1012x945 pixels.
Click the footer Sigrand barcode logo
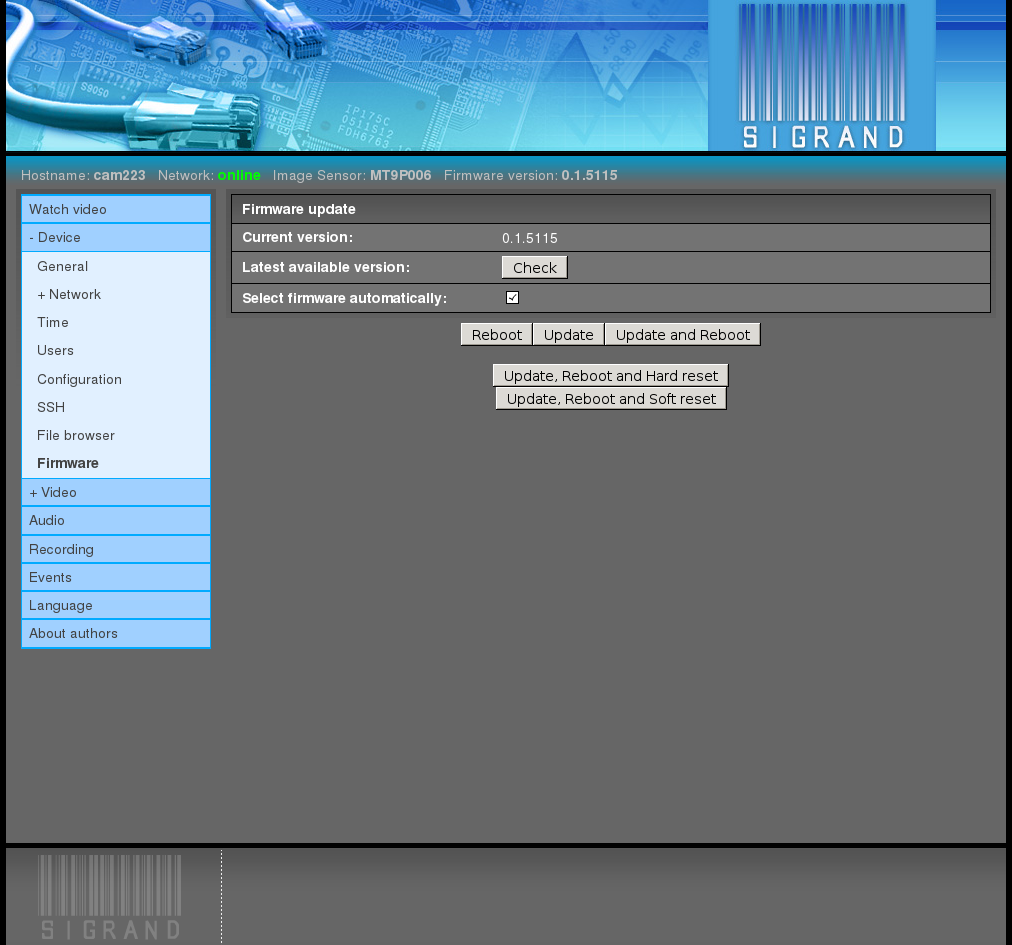point(110,896)
